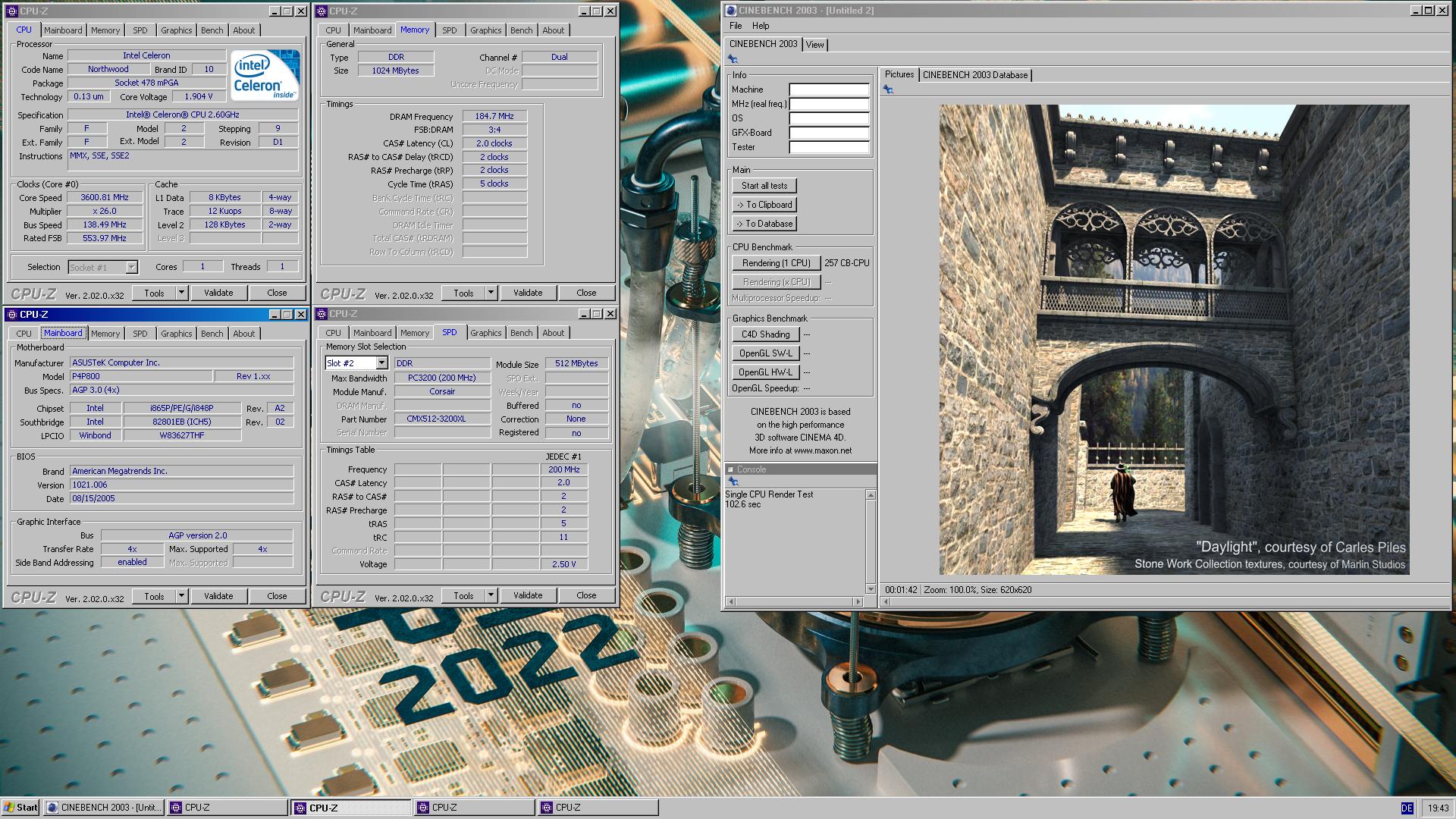1456x819 pixels.
Task: Collapse the Console panel header icon
Action: pos(730,469)
